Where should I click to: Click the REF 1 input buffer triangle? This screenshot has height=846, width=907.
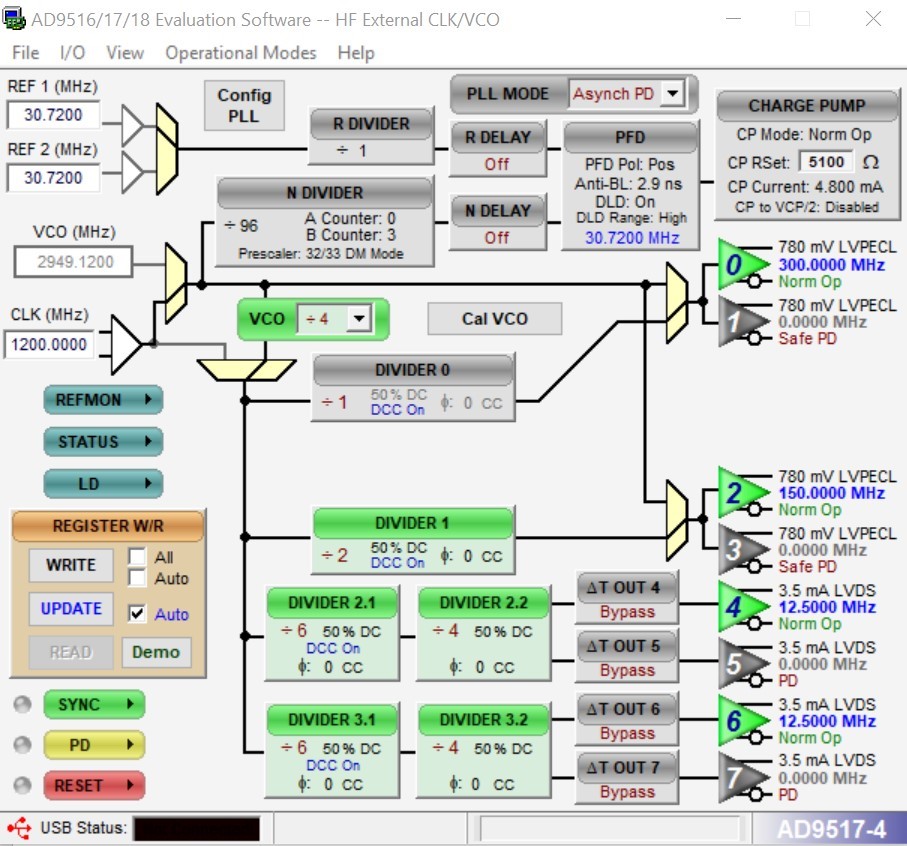click(x=132, y=125)
